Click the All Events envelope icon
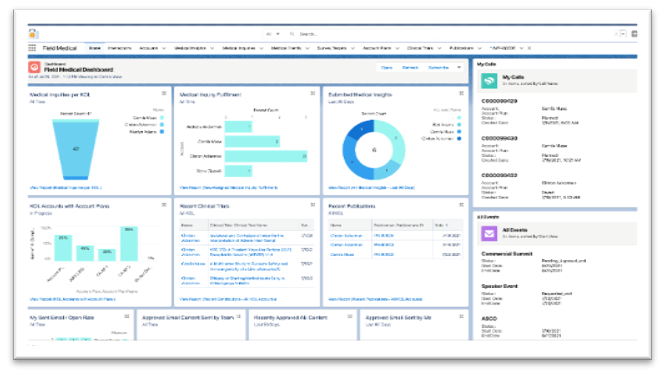 tap(489, 233)
